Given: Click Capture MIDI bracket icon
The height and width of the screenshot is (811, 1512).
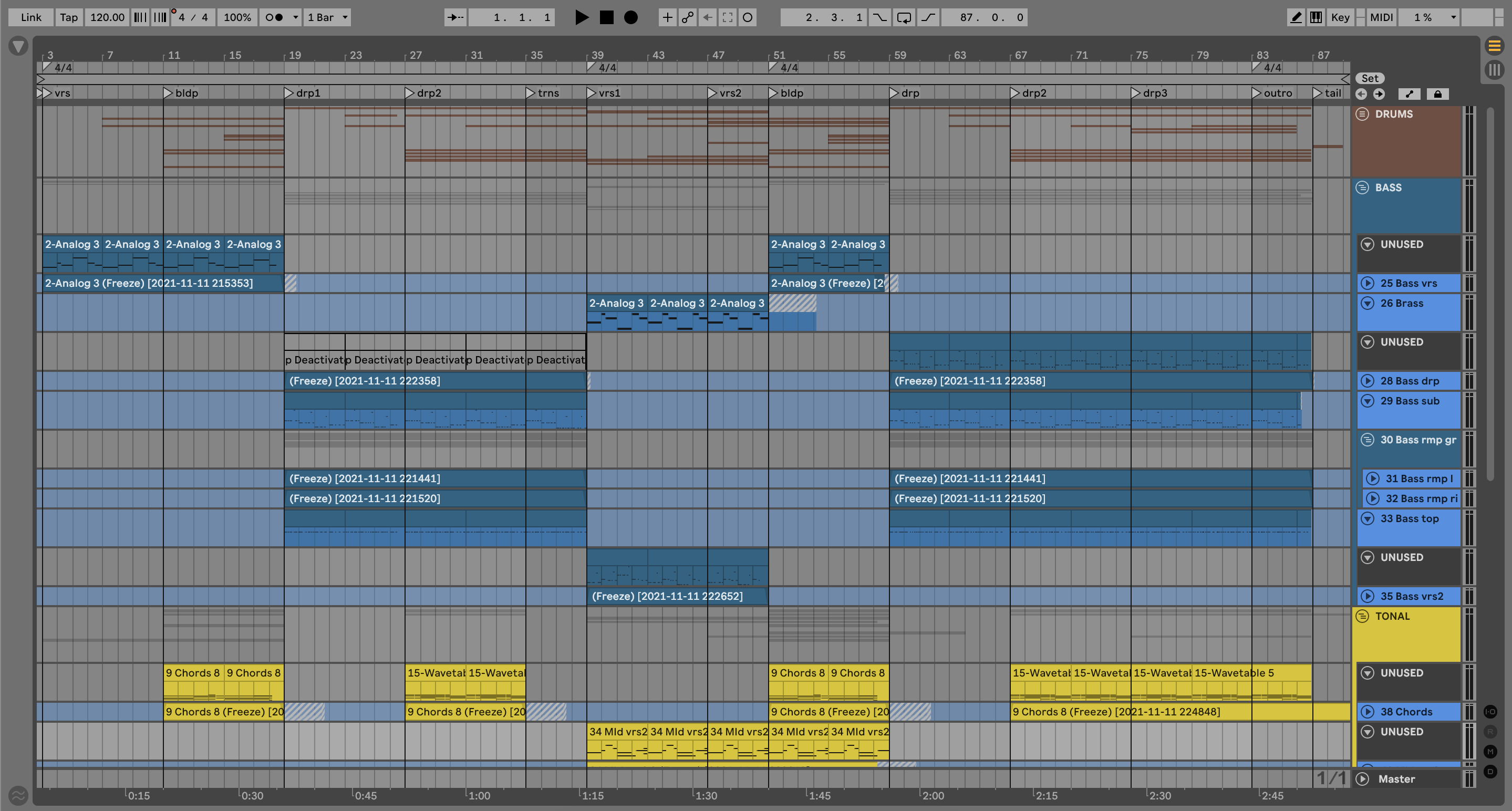Looking at the screenshot, I should [728, 18].
